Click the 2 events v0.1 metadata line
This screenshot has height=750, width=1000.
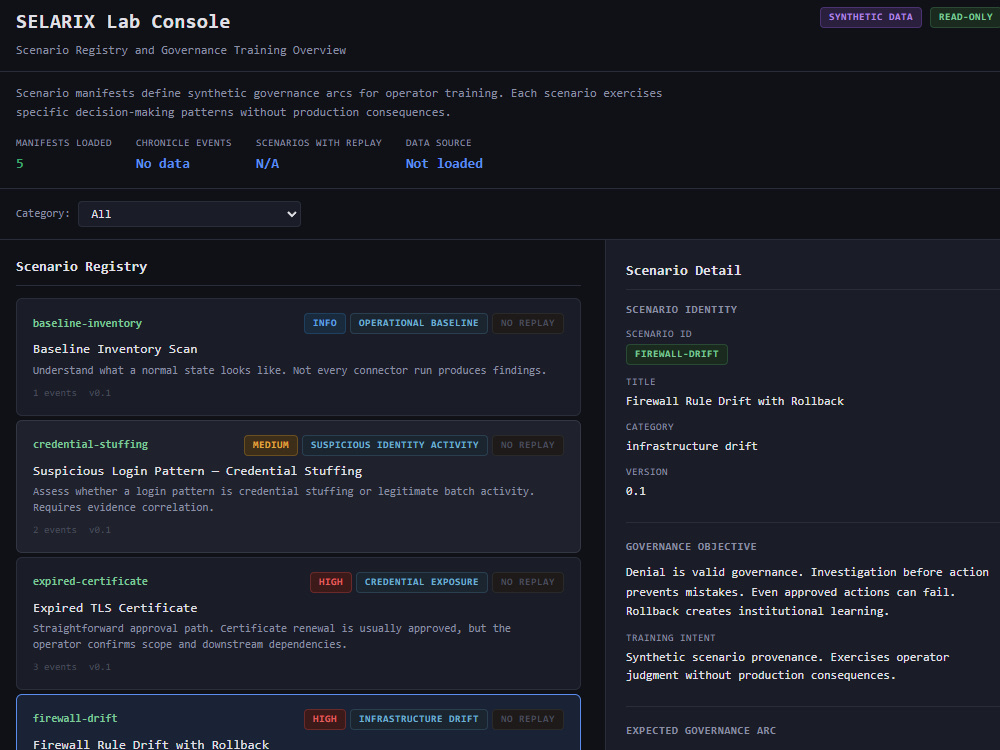point(72,531)
